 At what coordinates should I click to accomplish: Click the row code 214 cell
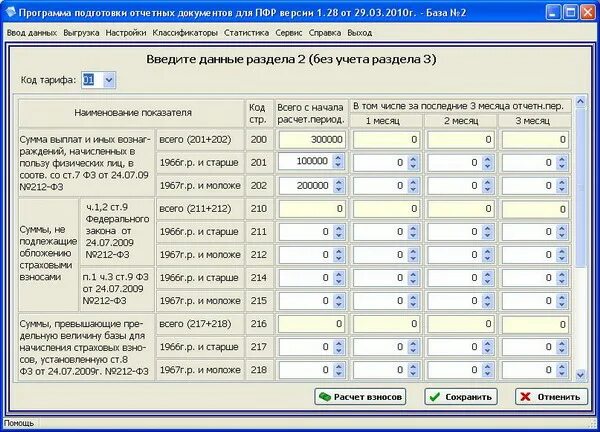[x=259, y=278]
